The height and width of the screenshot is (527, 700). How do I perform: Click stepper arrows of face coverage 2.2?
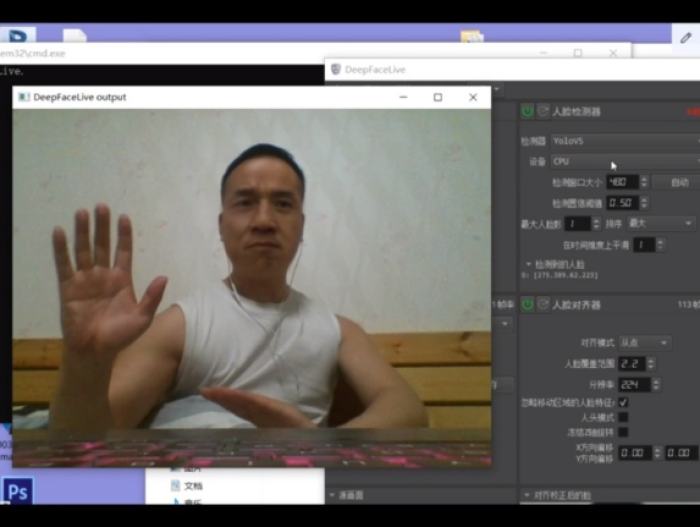(651, 364)
